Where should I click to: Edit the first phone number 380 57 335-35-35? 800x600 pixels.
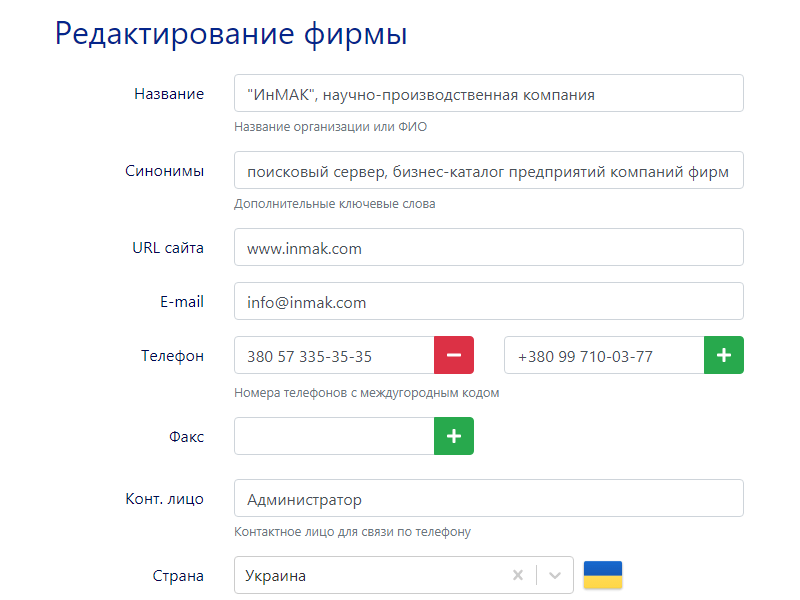pos(334,355)
